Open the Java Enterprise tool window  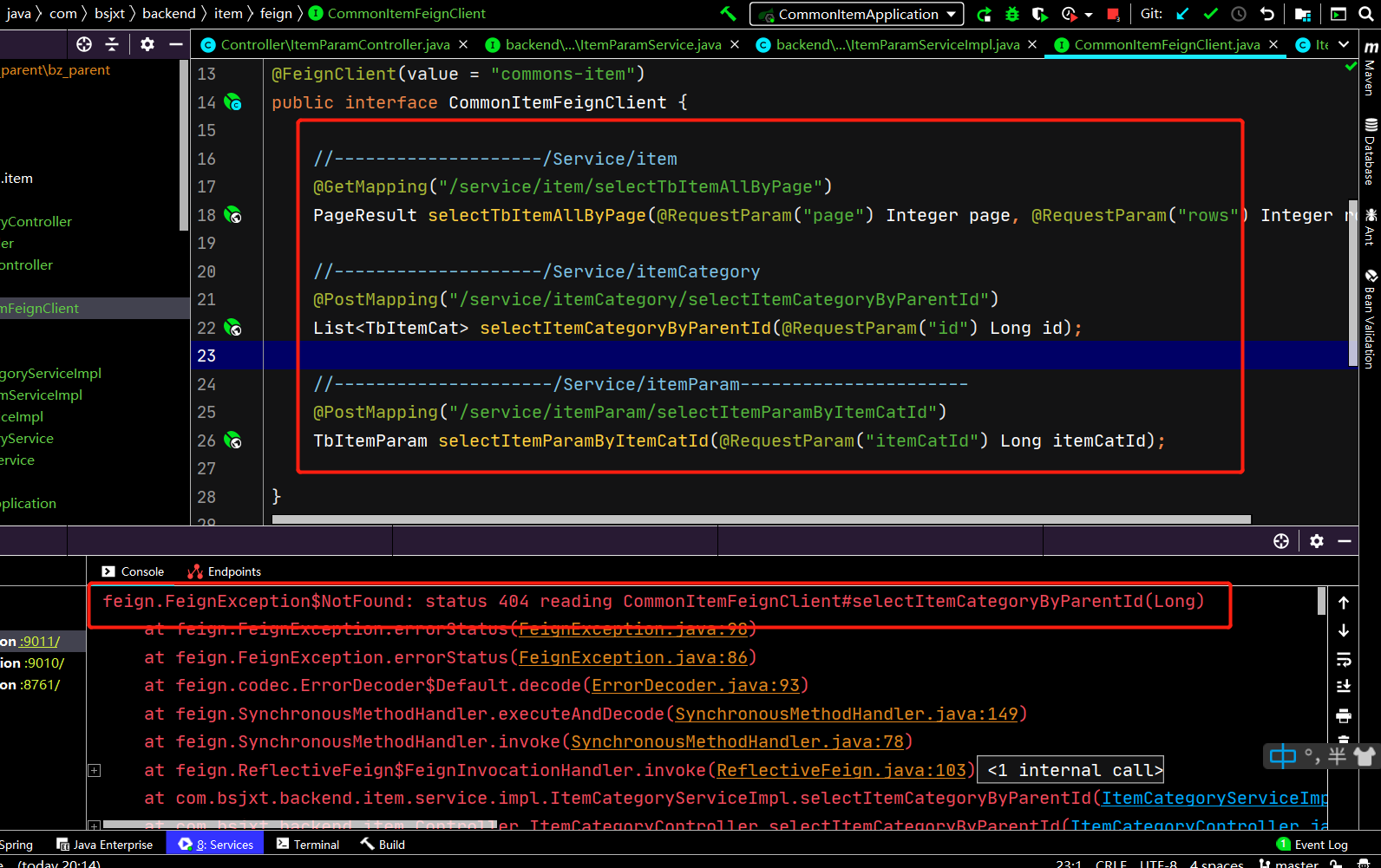(x=104, y=845)
